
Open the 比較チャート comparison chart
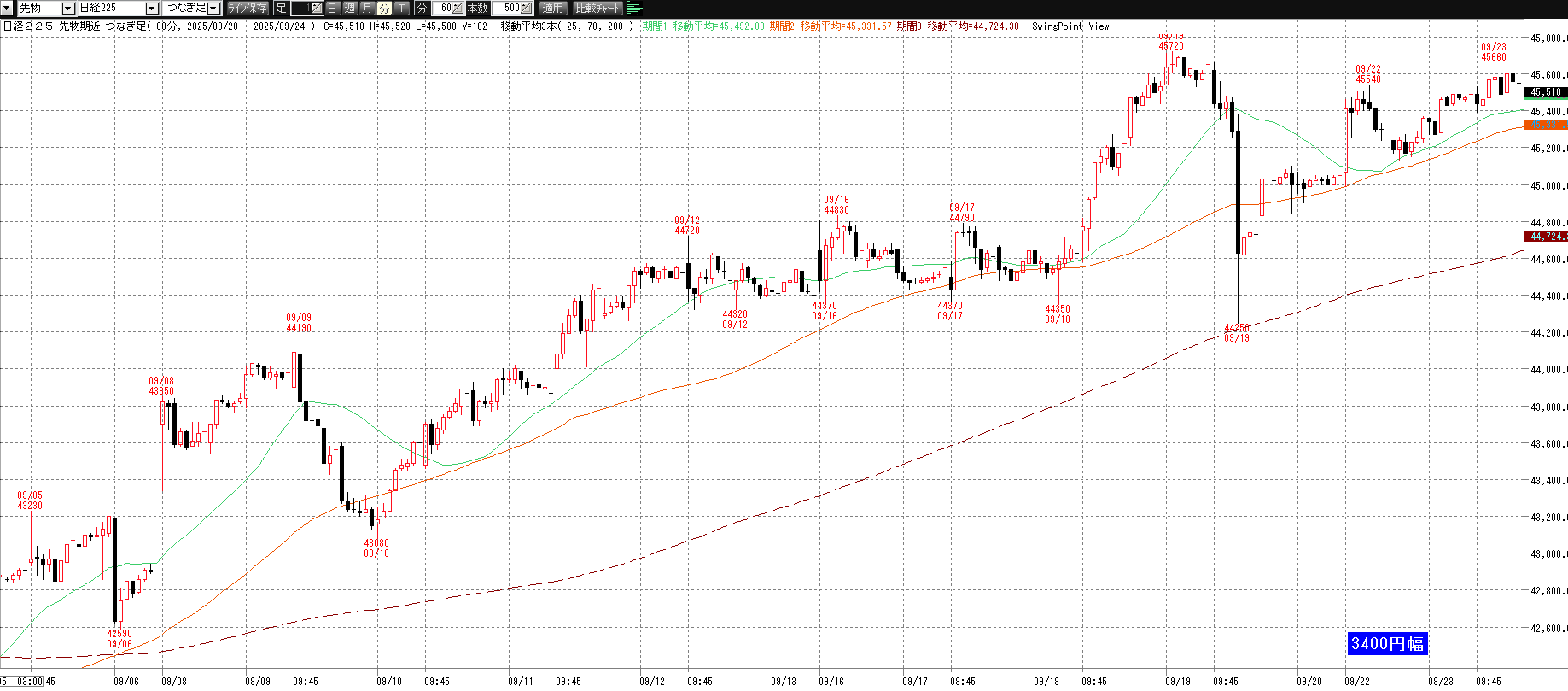coord(597,9)
